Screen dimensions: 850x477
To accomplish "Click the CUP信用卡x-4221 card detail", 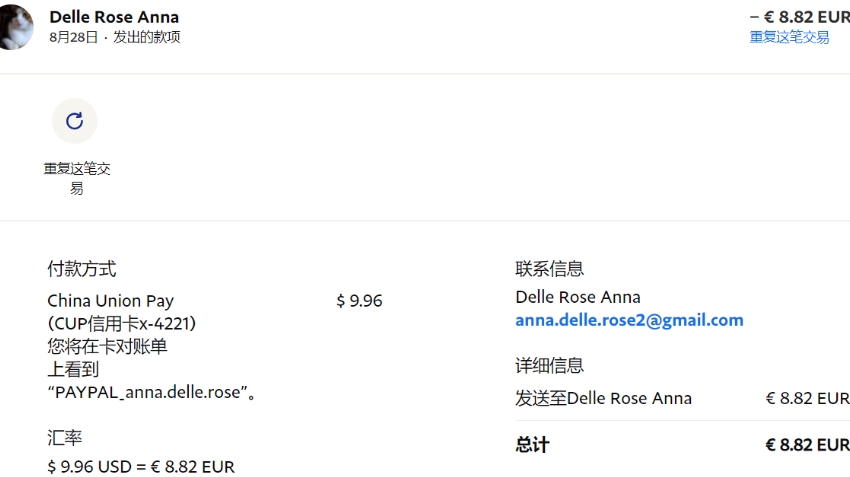I will [x=121, y=323].
